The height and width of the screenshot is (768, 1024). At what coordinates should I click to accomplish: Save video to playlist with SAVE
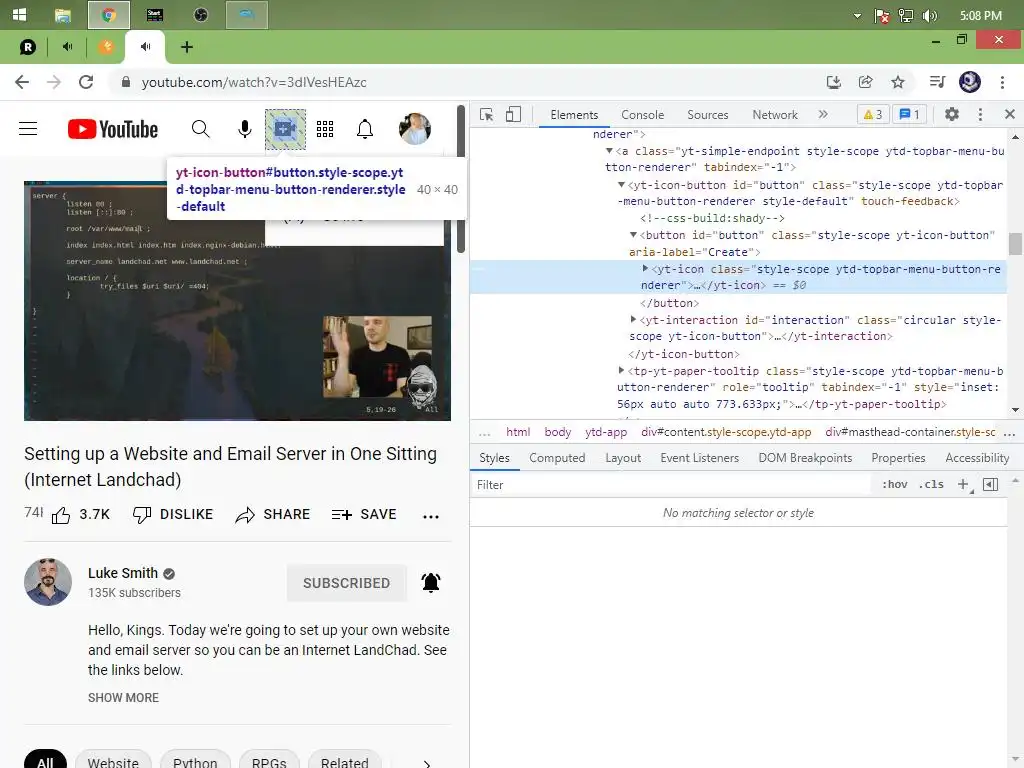[x=364, y=515]
